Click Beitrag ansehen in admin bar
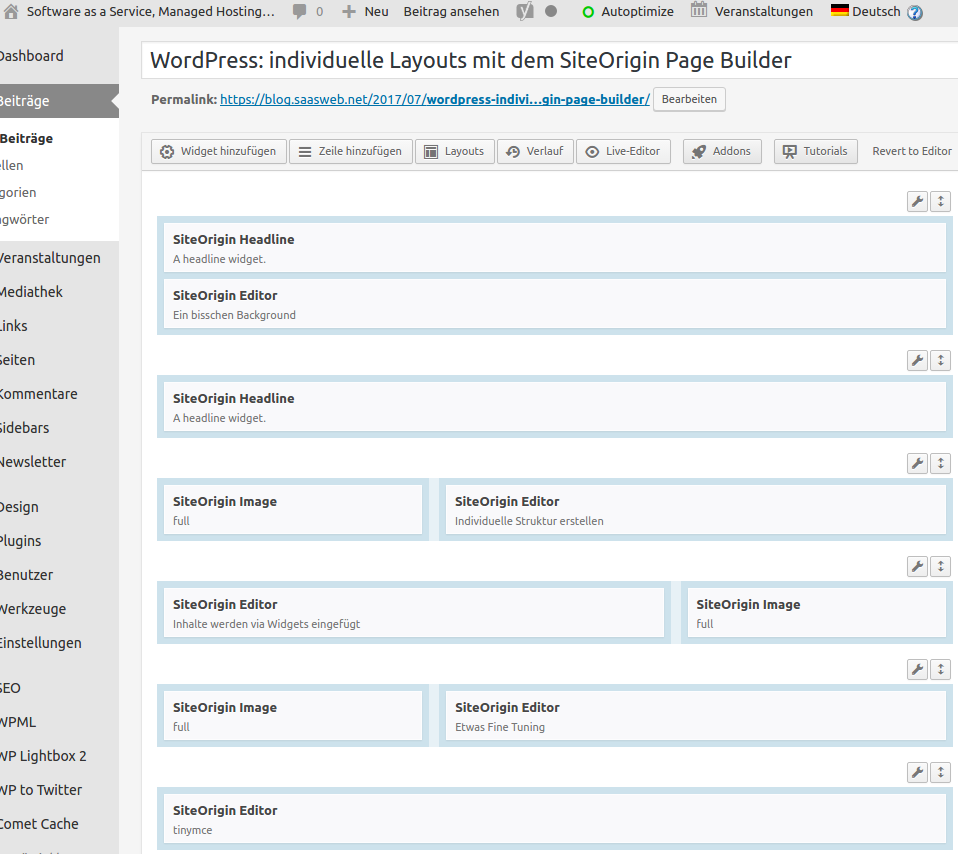This screenshot has width=958, height=854. tap(451, 12)
